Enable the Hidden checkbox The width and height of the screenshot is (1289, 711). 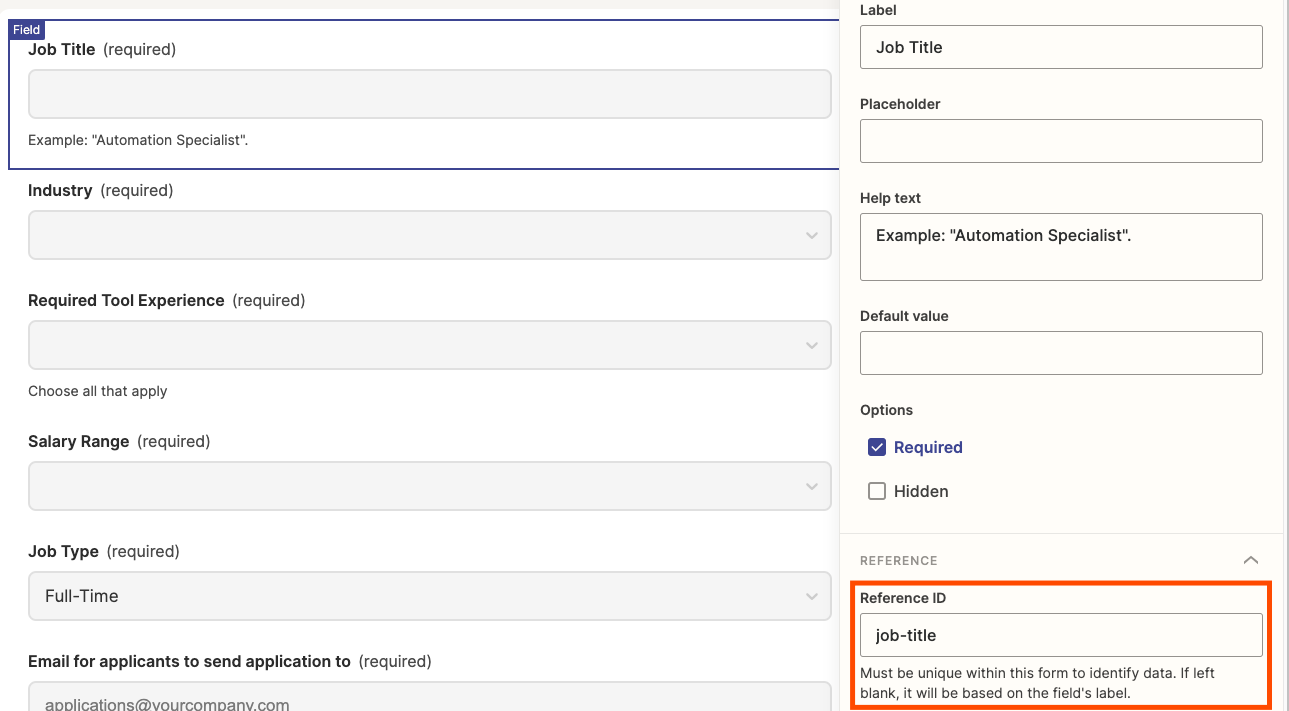[877, 491]
